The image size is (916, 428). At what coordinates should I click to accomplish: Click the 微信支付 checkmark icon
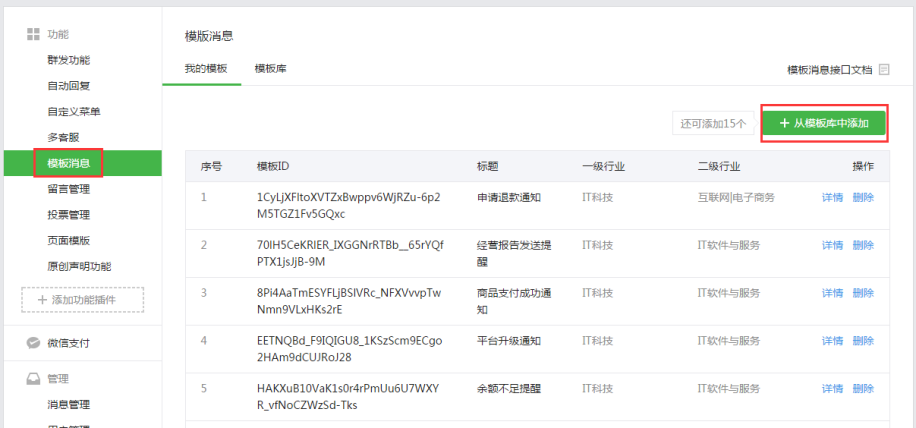[33, 343]
